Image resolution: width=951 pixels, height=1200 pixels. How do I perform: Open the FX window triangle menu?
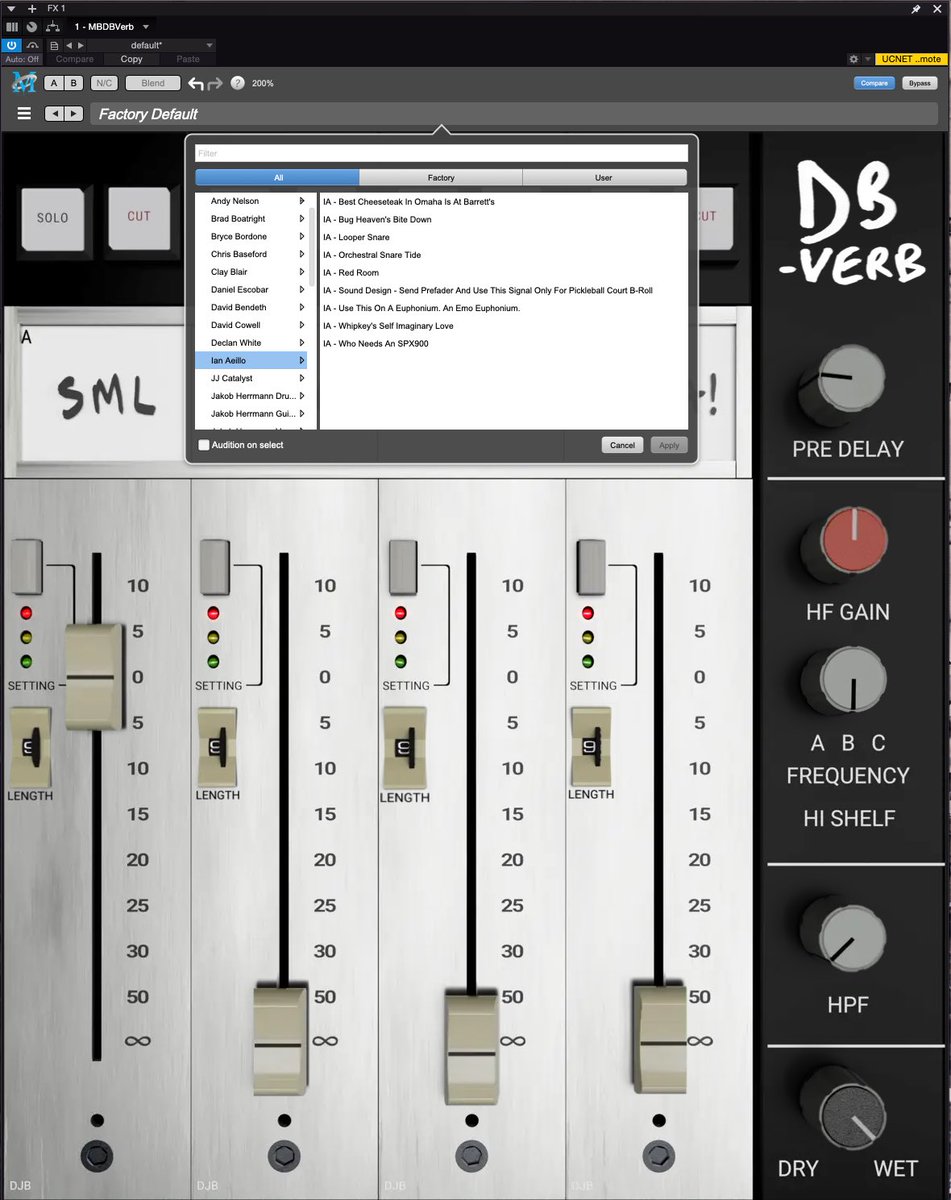11,8
